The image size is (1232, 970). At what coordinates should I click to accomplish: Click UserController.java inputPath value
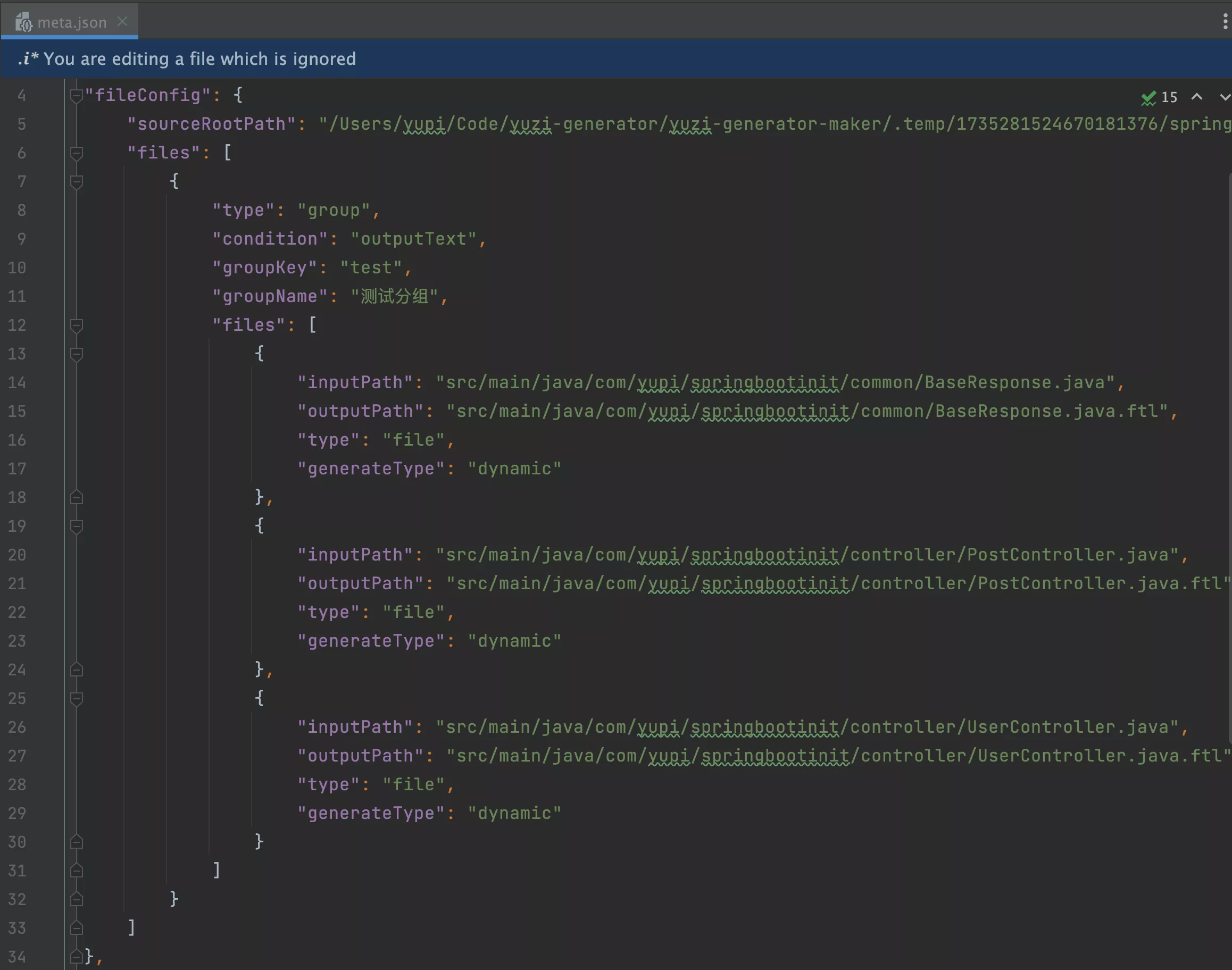click(808, 727)
